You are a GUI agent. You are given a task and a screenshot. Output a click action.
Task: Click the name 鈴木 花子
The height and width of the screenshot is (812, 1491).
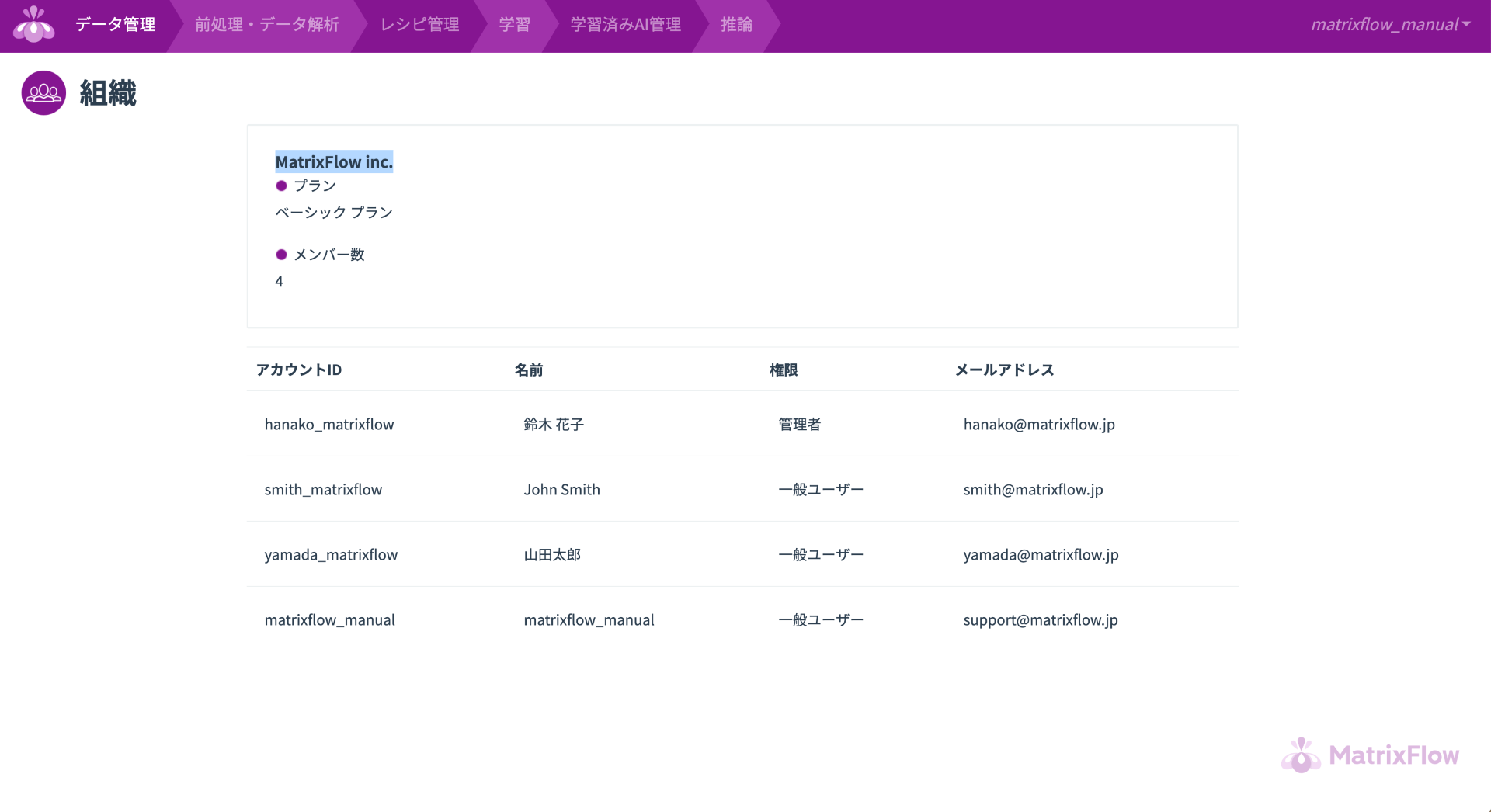tap(554, 425)
